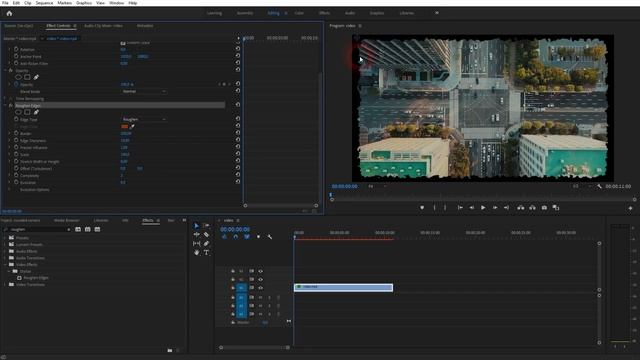Open the Audio Clip Mixer tab
The height and width of the screenshot is (360, 640).
pos(103,26)
